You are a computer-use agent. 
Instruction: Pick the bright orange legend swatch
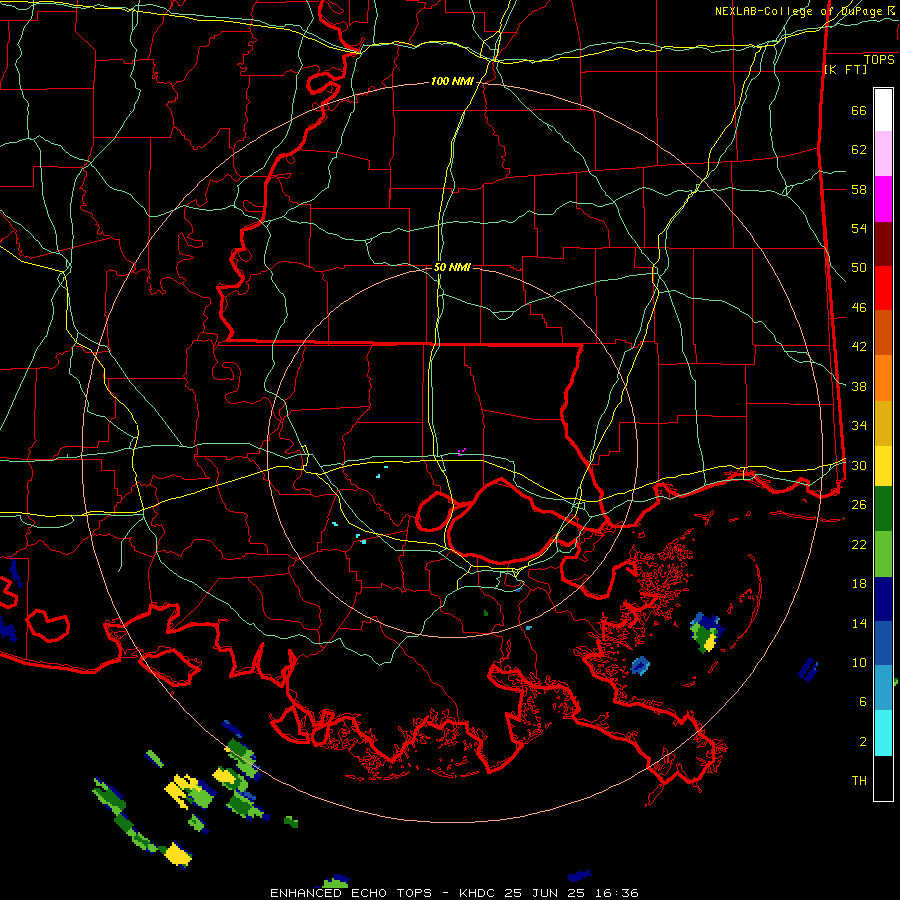pyautogui.click(x=883, y=378)
